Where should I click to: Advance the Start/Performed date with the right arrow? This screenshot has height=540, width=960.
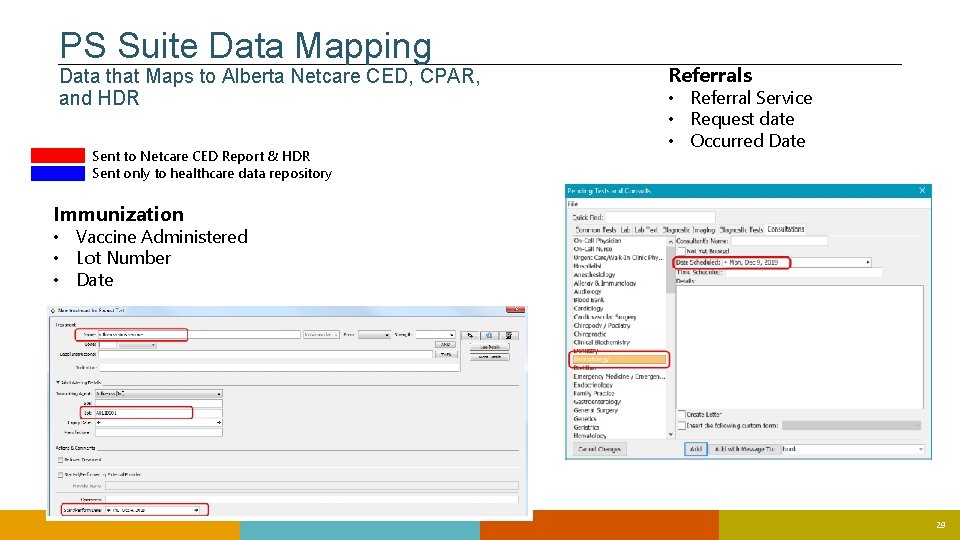196,510
